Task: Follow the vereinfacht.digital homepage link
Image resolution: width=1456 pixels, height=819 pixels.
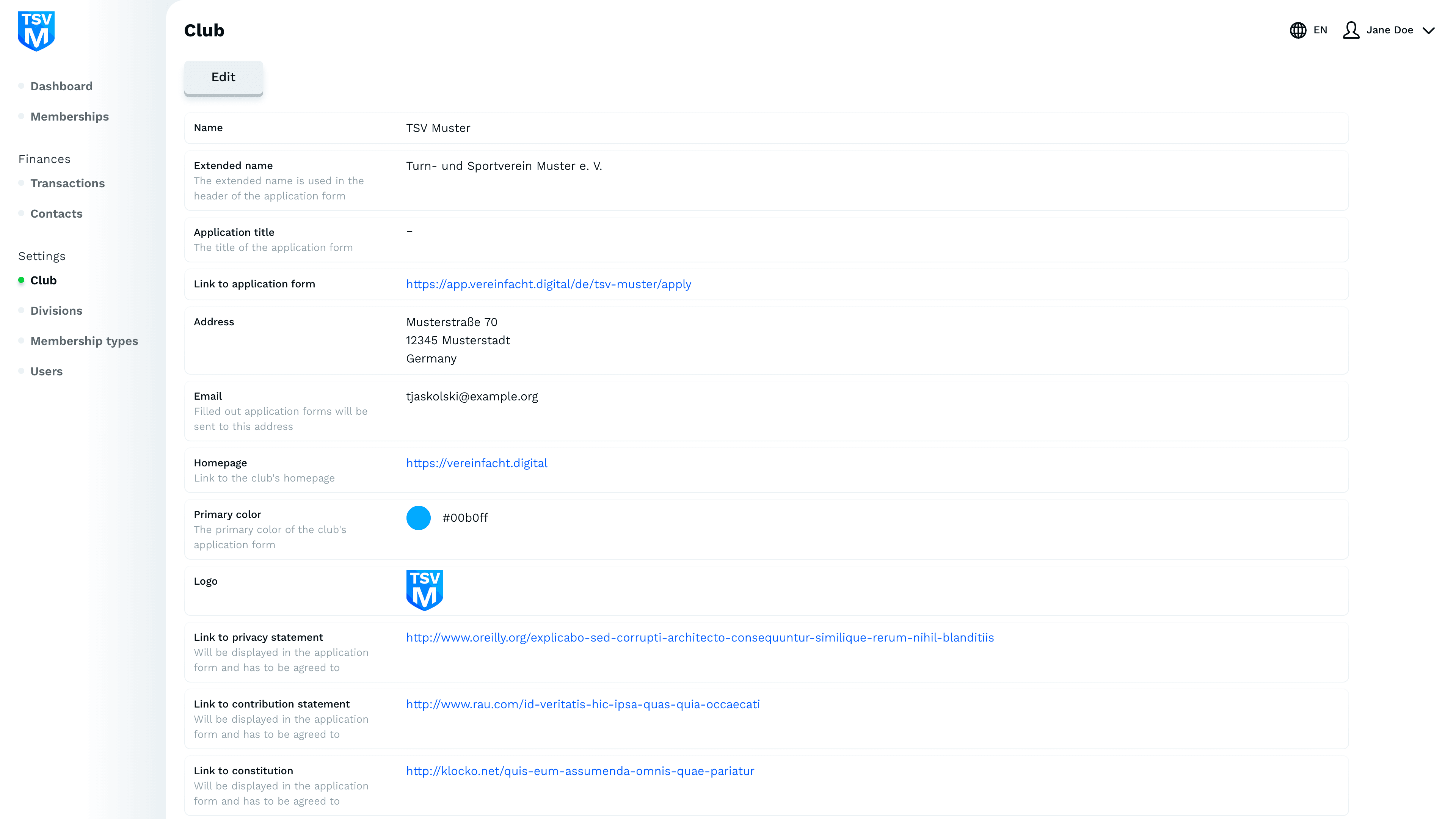Action: [477, 463]
